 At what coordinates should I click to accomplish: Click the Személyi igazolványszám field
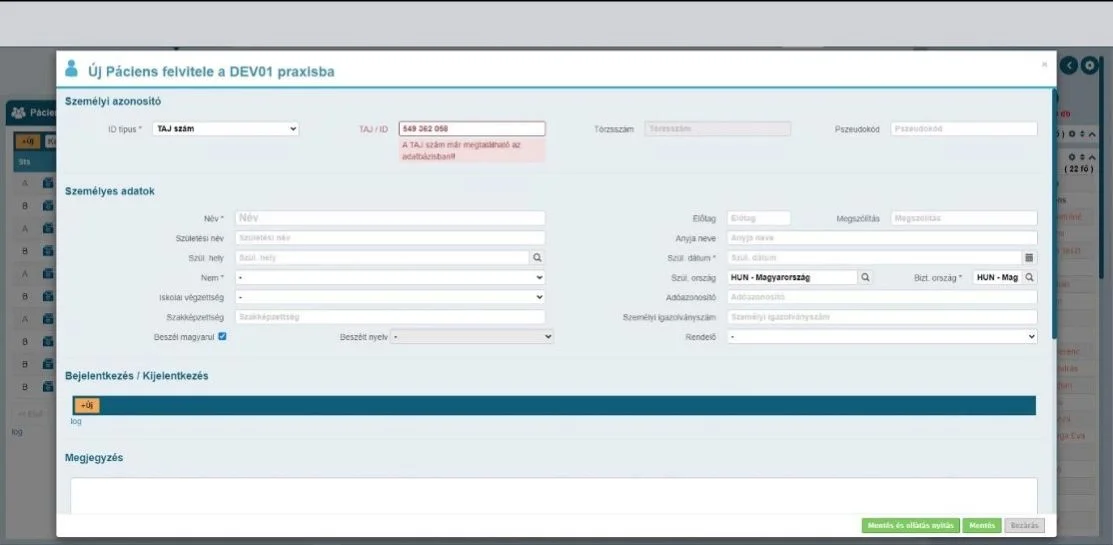click(x=882, y=316)
